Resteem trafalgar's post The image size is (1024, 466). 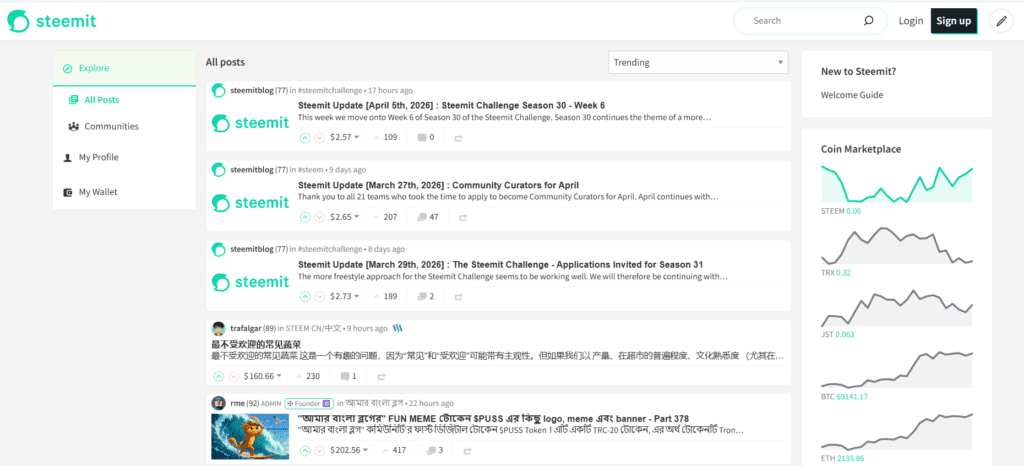pyautogui.click(x=381, y=377)
